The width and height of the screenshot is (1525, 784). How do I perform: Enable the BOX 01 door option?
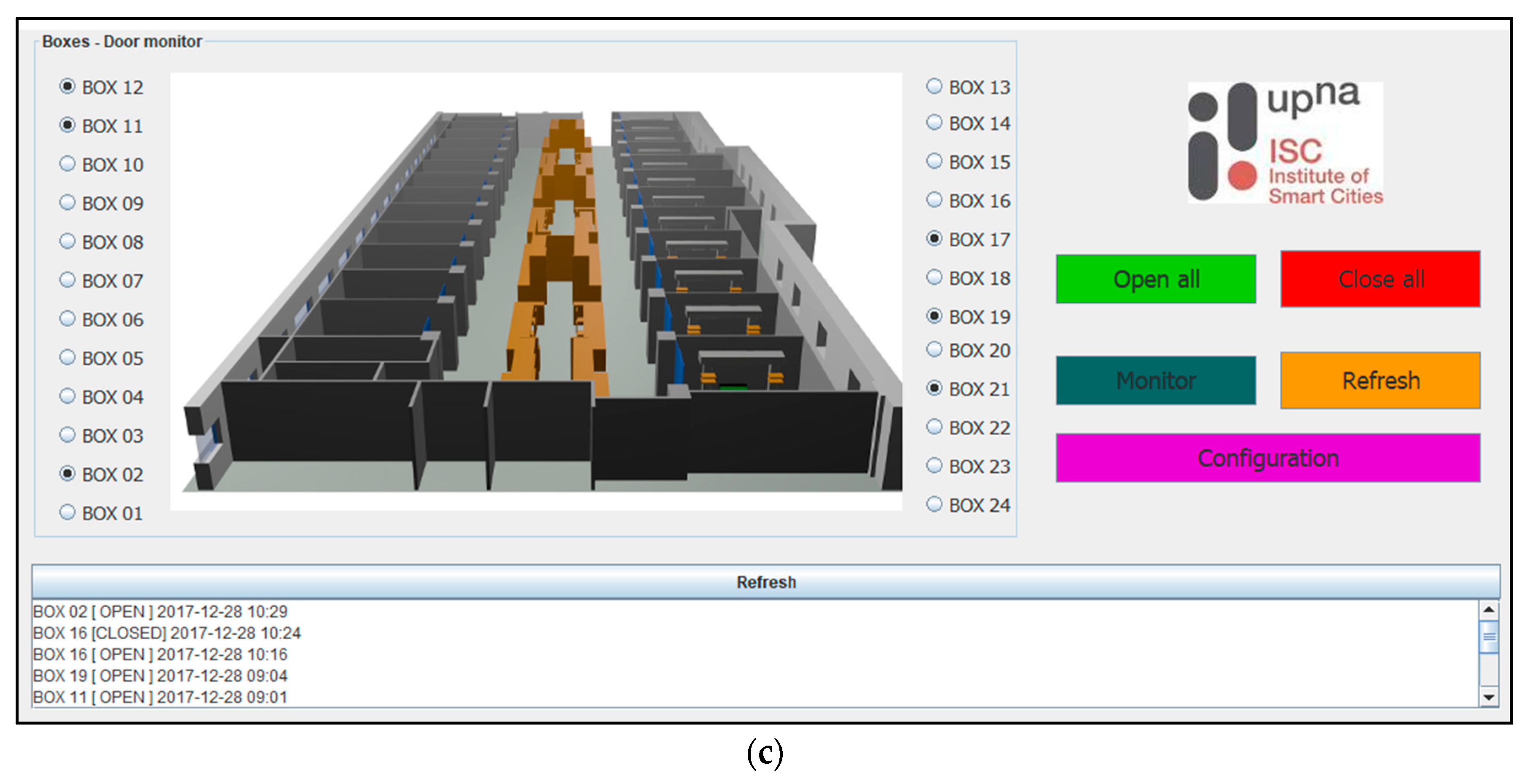[x=68, y=512]
